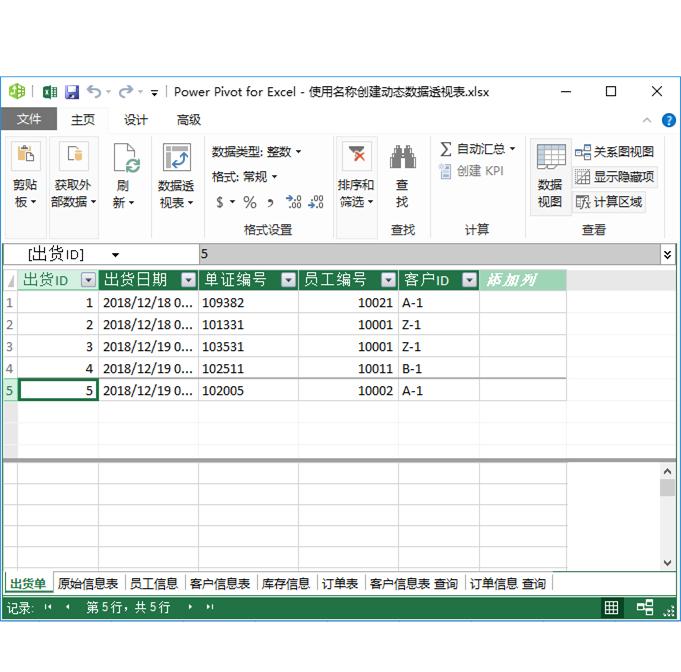Select cell 109382
The image size is (681, 672).
pyautogui.click(x=248, y=303)
